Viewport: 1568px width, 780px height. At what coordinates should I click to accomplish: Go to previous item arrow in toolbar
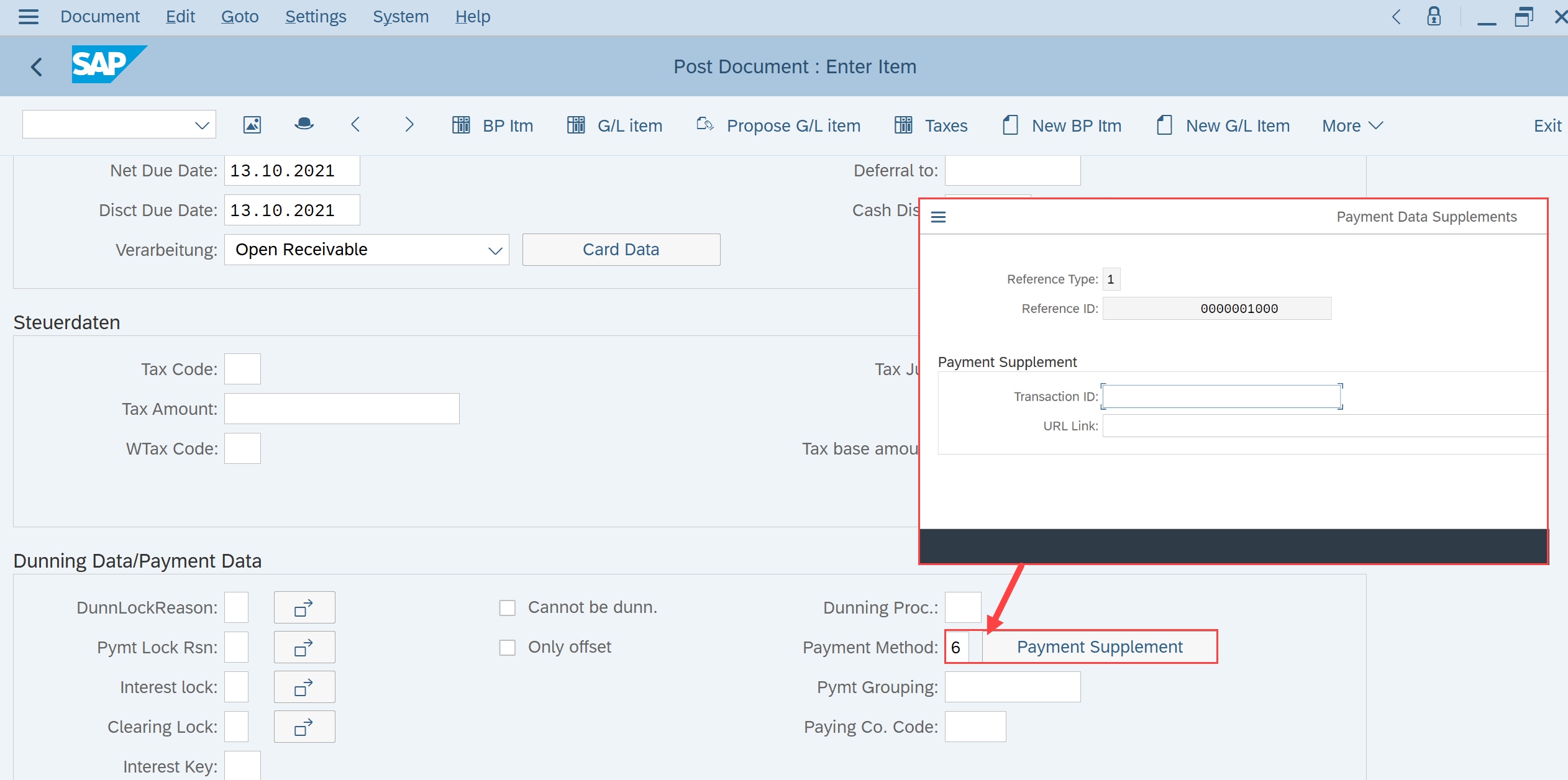click(x=355, y=125)
